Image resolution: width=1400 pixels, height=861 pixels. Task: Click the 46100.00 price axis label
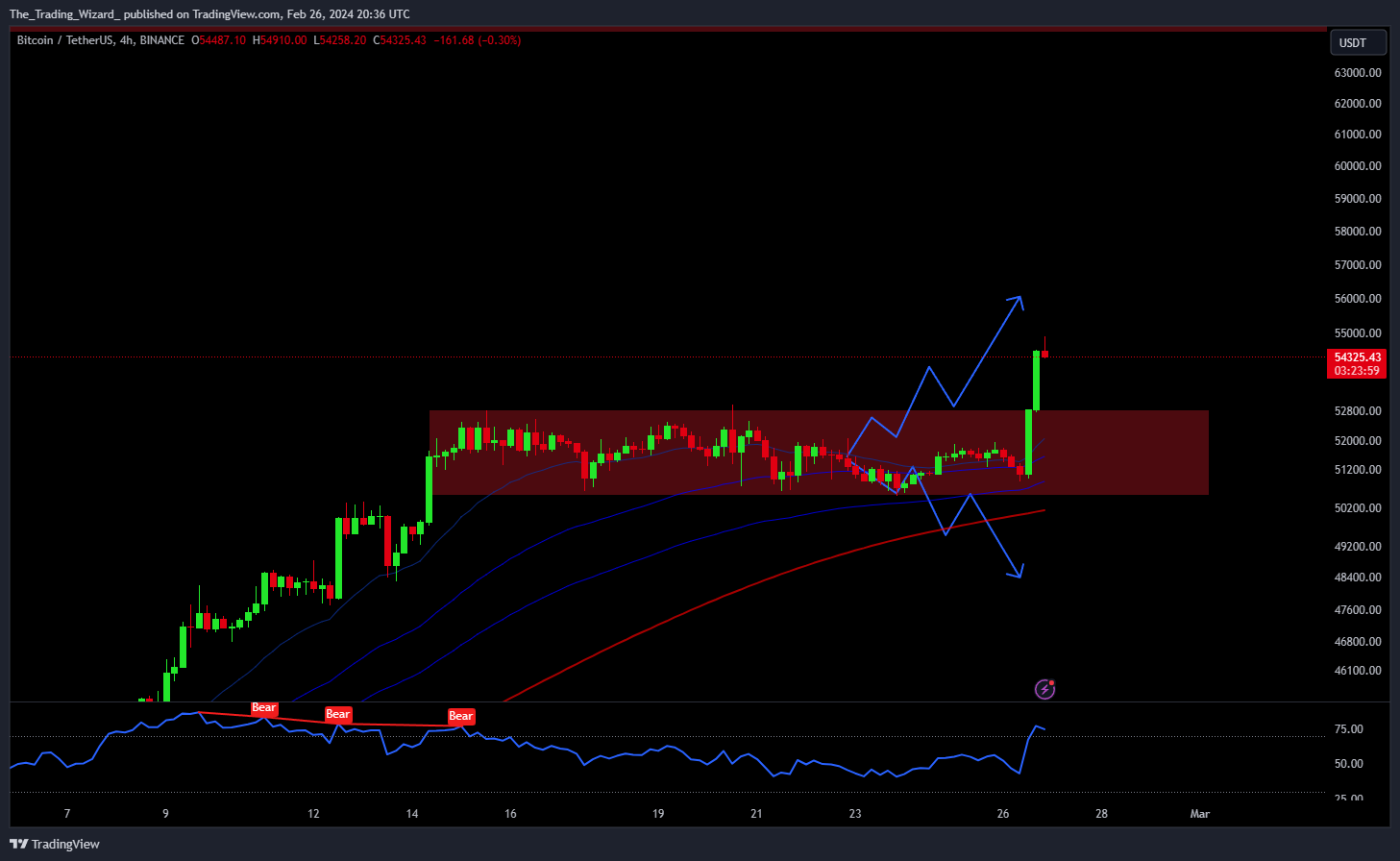(1358, 671)
